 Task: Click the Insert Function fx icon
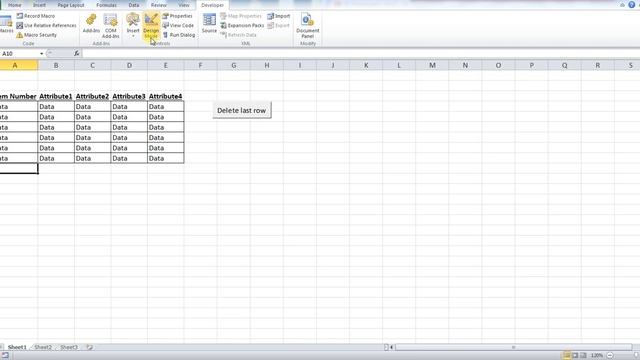tap(76, 53)
